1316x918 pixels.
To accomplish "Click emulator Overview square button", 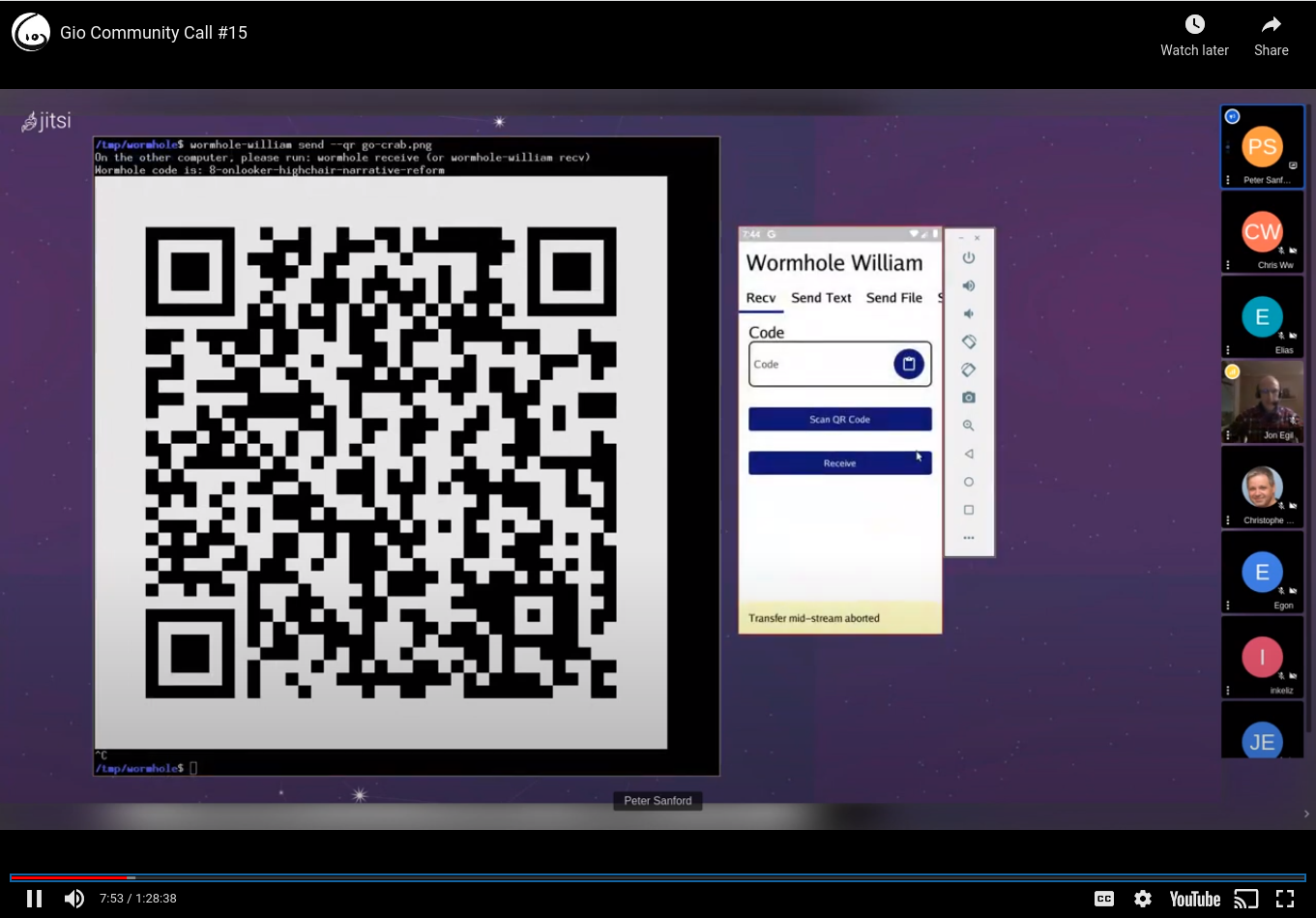I will (969, 510).
